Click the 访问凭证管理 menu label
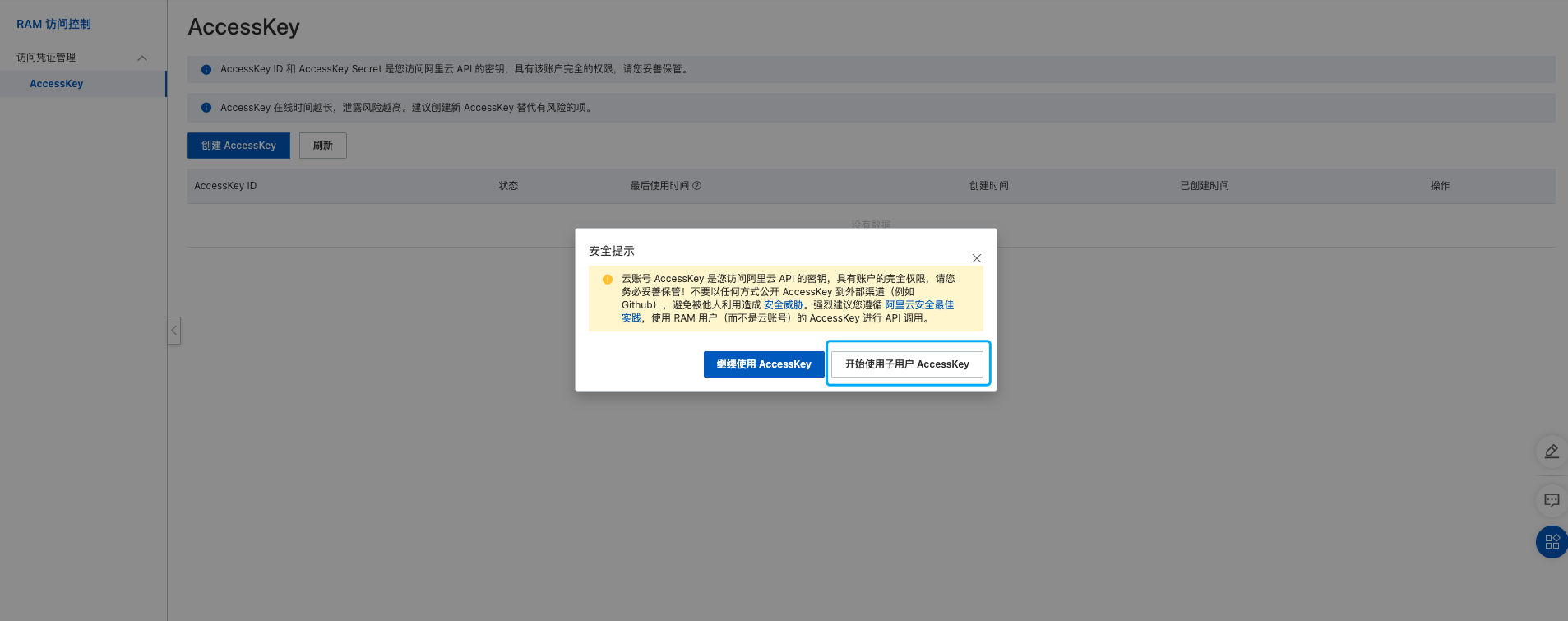1568x621 pixels. (x=46, y=58)
